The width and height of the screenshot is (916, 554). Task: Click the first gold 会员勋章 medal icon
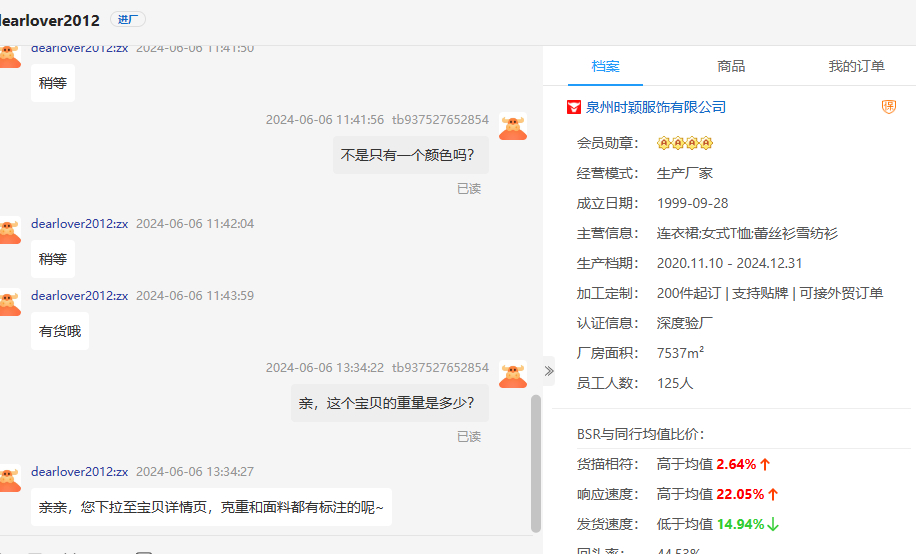click(663, 144)
